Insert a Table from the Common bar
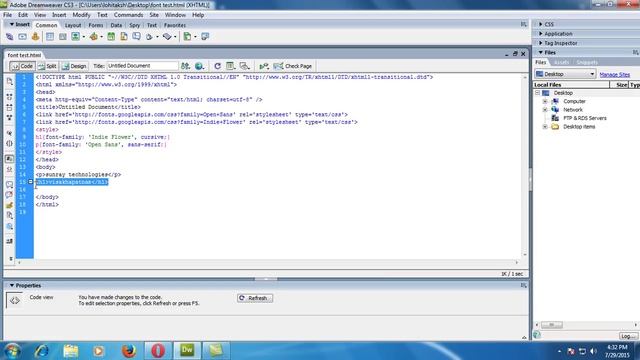640x360 pixels. click(50, 37)
